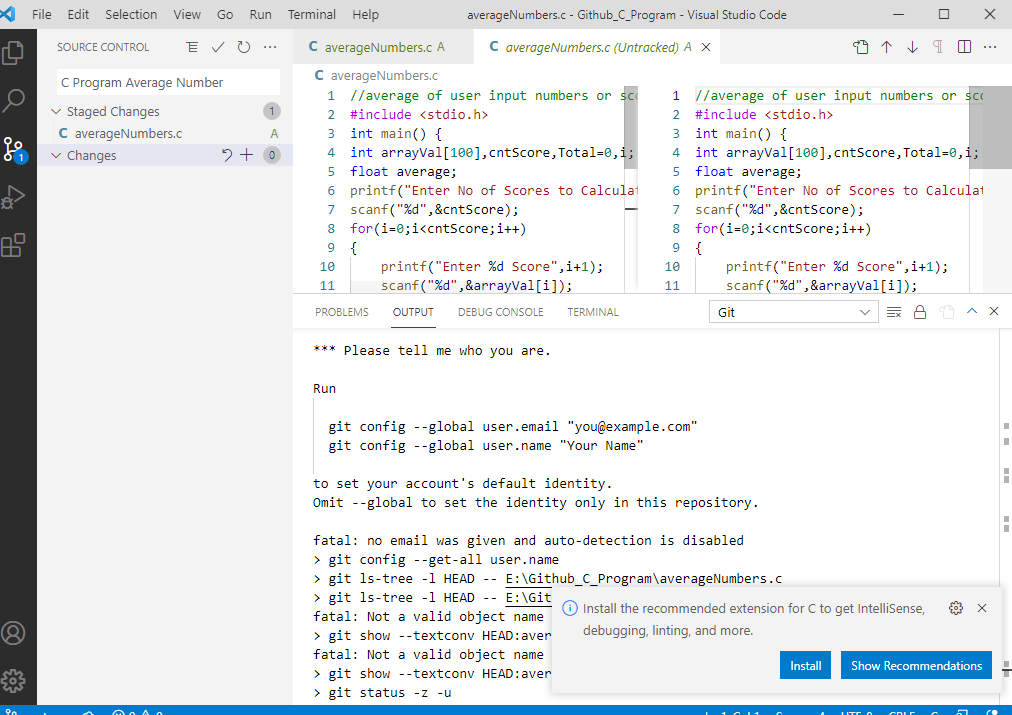This screenshot has height=715, width=1012.
Task: Configure notification with gear icon
Action: click(x=956, y=608)
